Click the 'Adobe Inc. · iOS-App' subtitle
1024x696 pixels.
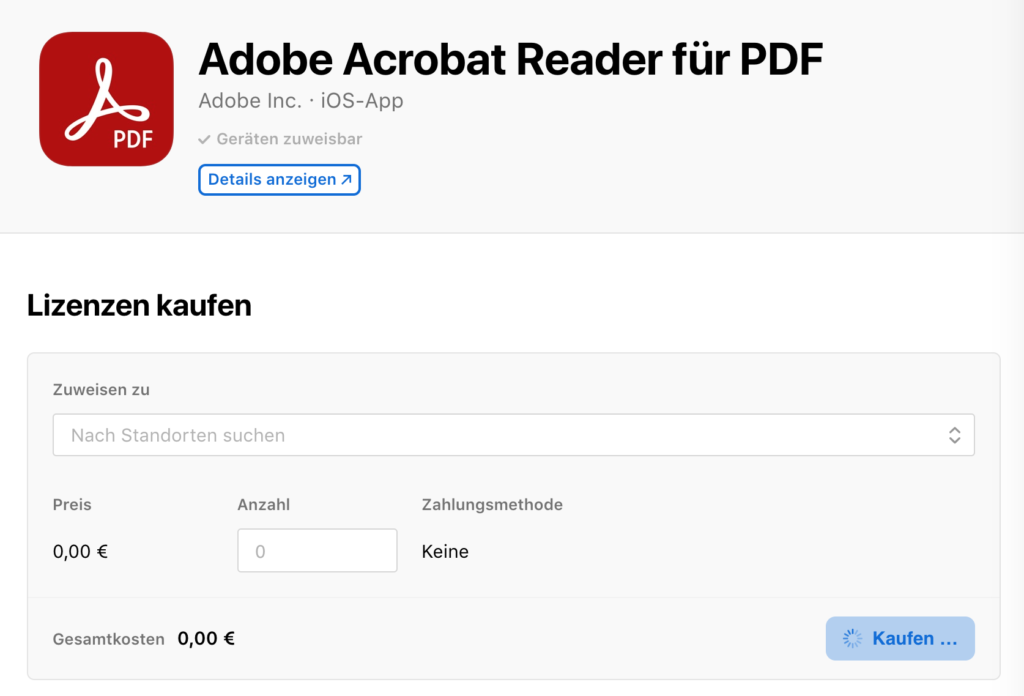point(301,101)
